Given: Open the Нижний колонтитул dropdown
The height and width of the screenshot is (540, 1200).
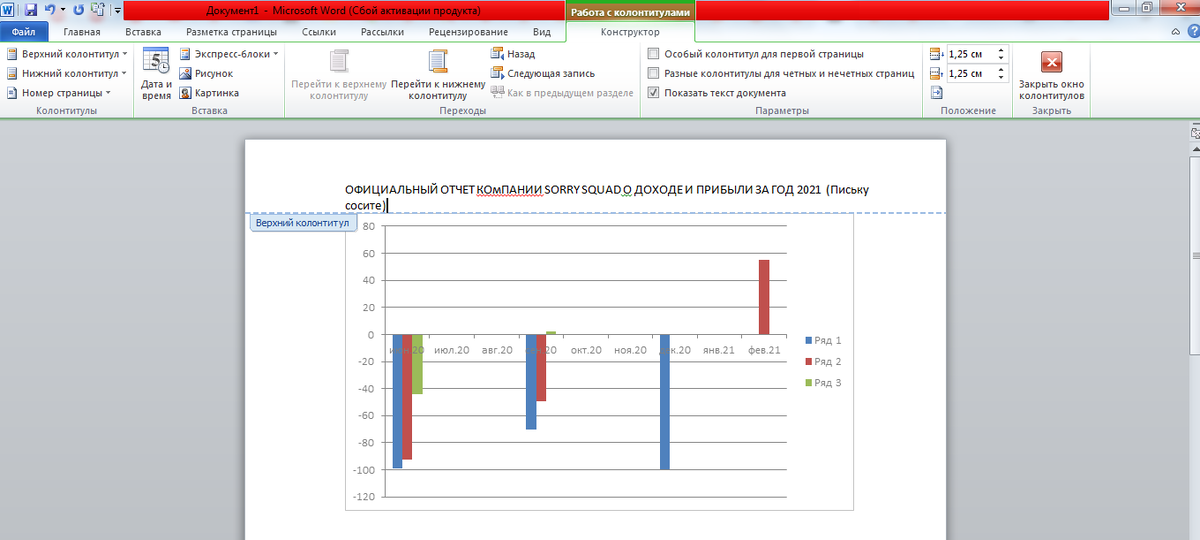Looking at the screenshot, I should (x=66, y=73).
